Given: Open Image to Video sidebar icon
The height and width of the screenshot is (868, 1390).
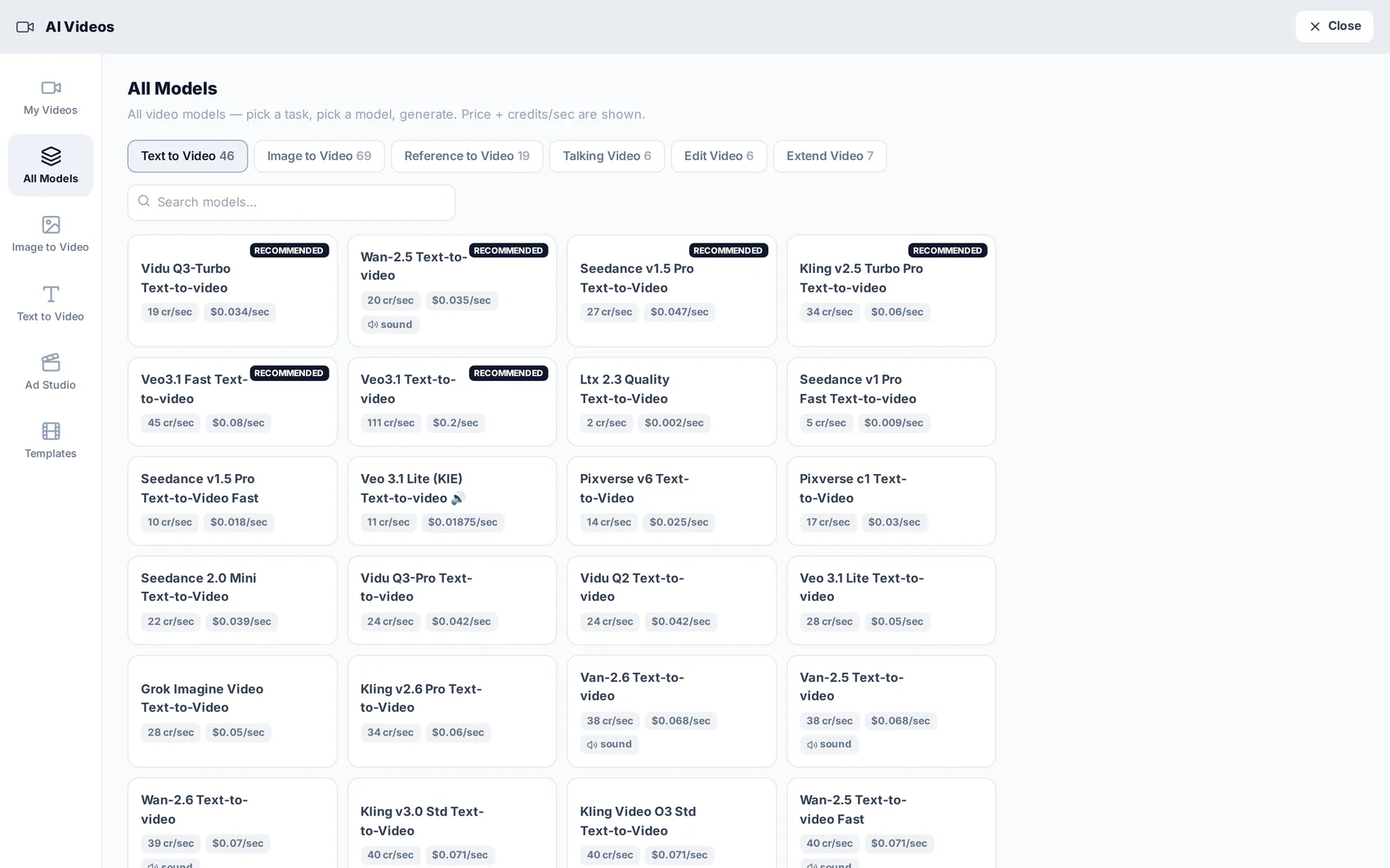Looking at the screenshot, I should 51,225.
